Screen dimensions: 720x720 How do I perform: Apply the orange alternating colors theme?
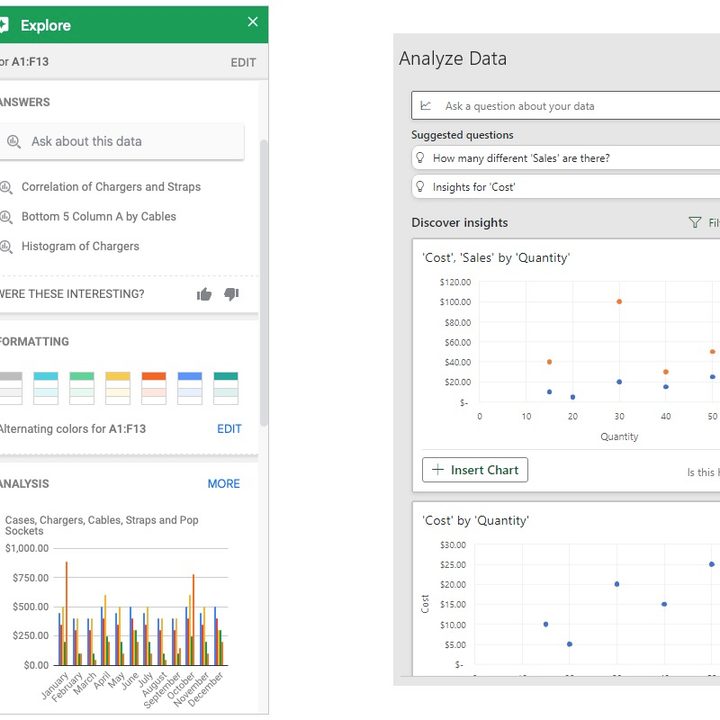pyautogui.click(x=154, y=388)
